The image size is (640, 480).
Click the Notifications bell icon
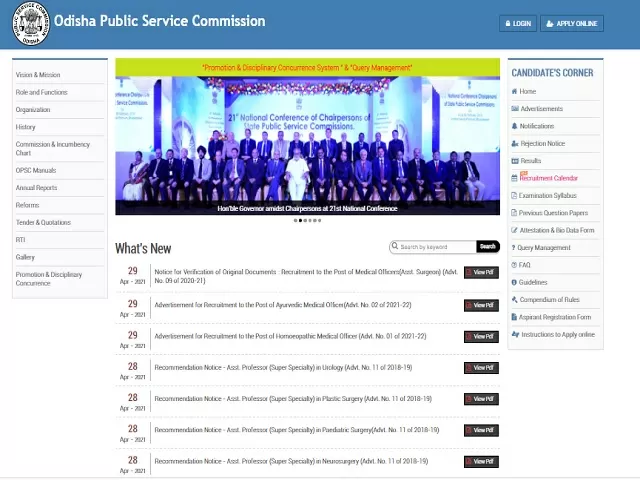click(x=514, y=126)
